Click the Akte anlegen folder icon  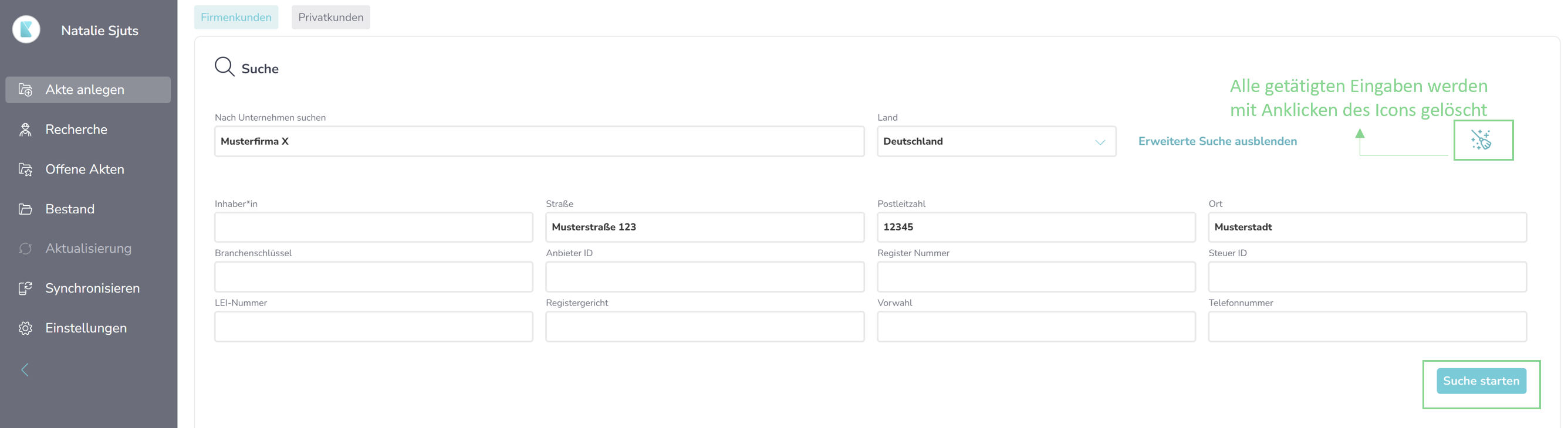pyautogui.click(x=25, y=90)
